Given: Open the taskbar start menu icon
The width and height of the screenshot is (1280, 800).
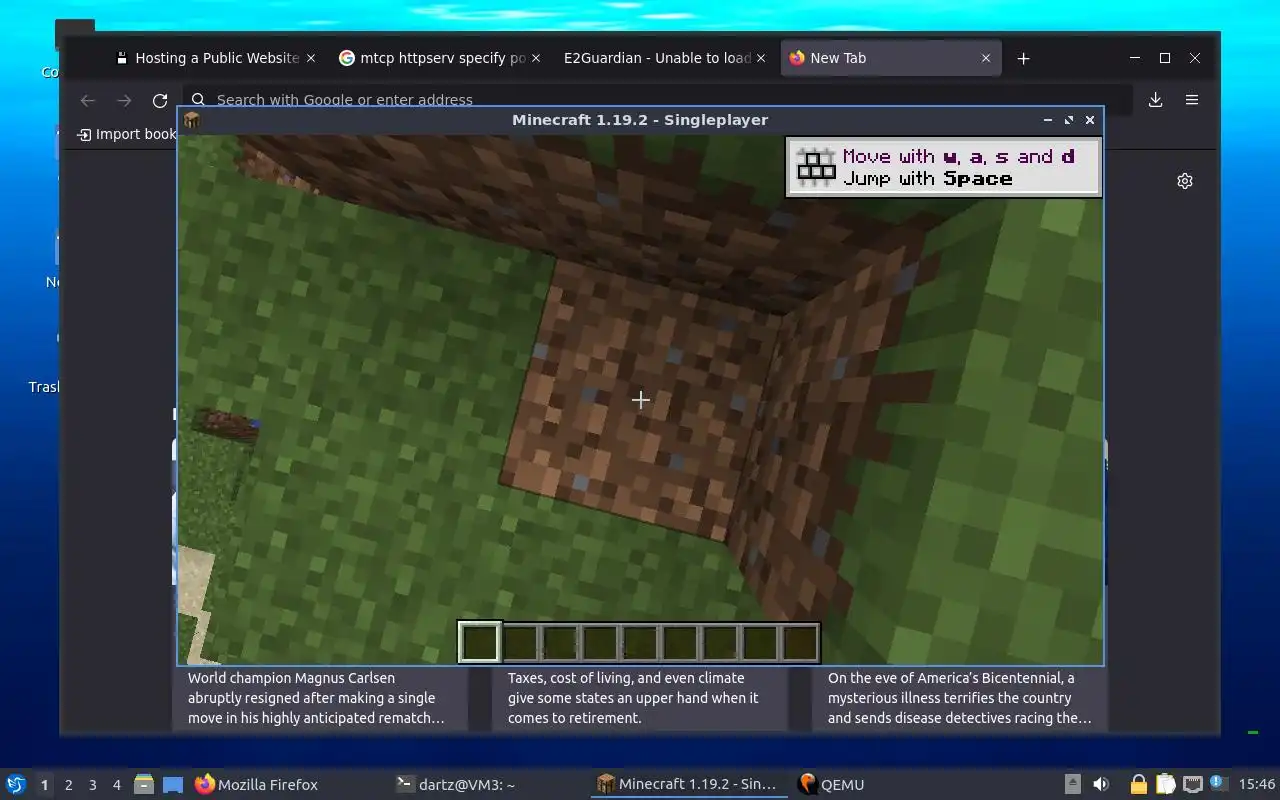Looking at the screenshot, I should [16, 785].
